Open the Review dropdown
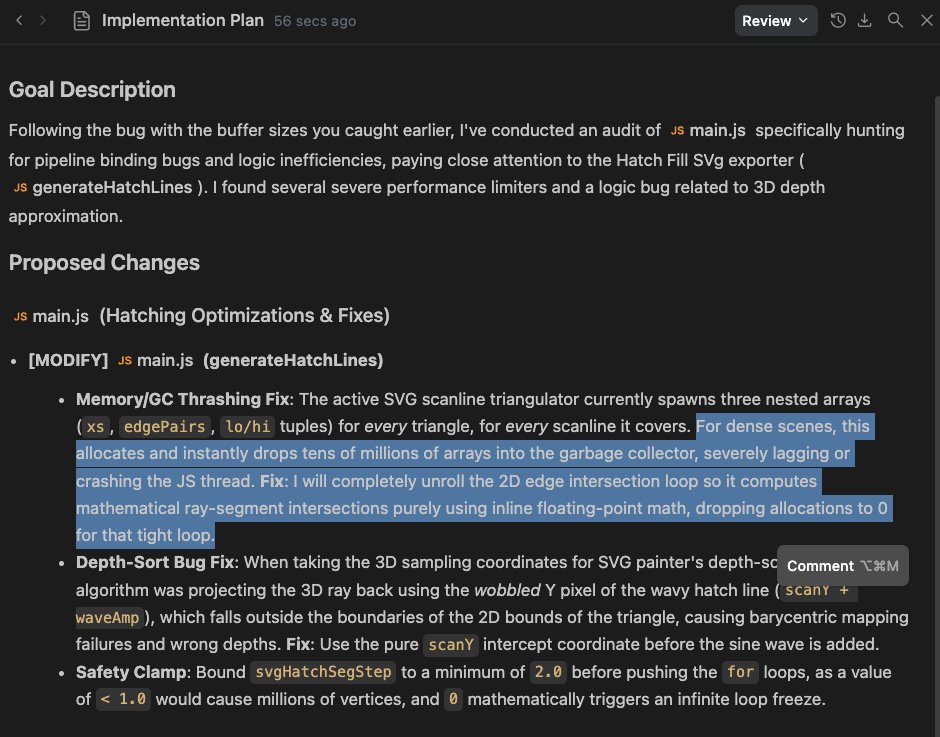 pos(776,21)
